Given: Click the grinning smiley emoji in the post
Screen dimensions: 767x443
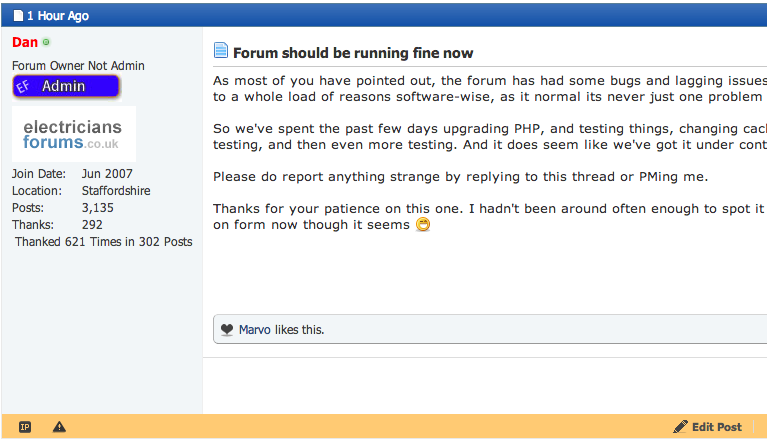Looking at the screenshot, I should coord(423,224).
